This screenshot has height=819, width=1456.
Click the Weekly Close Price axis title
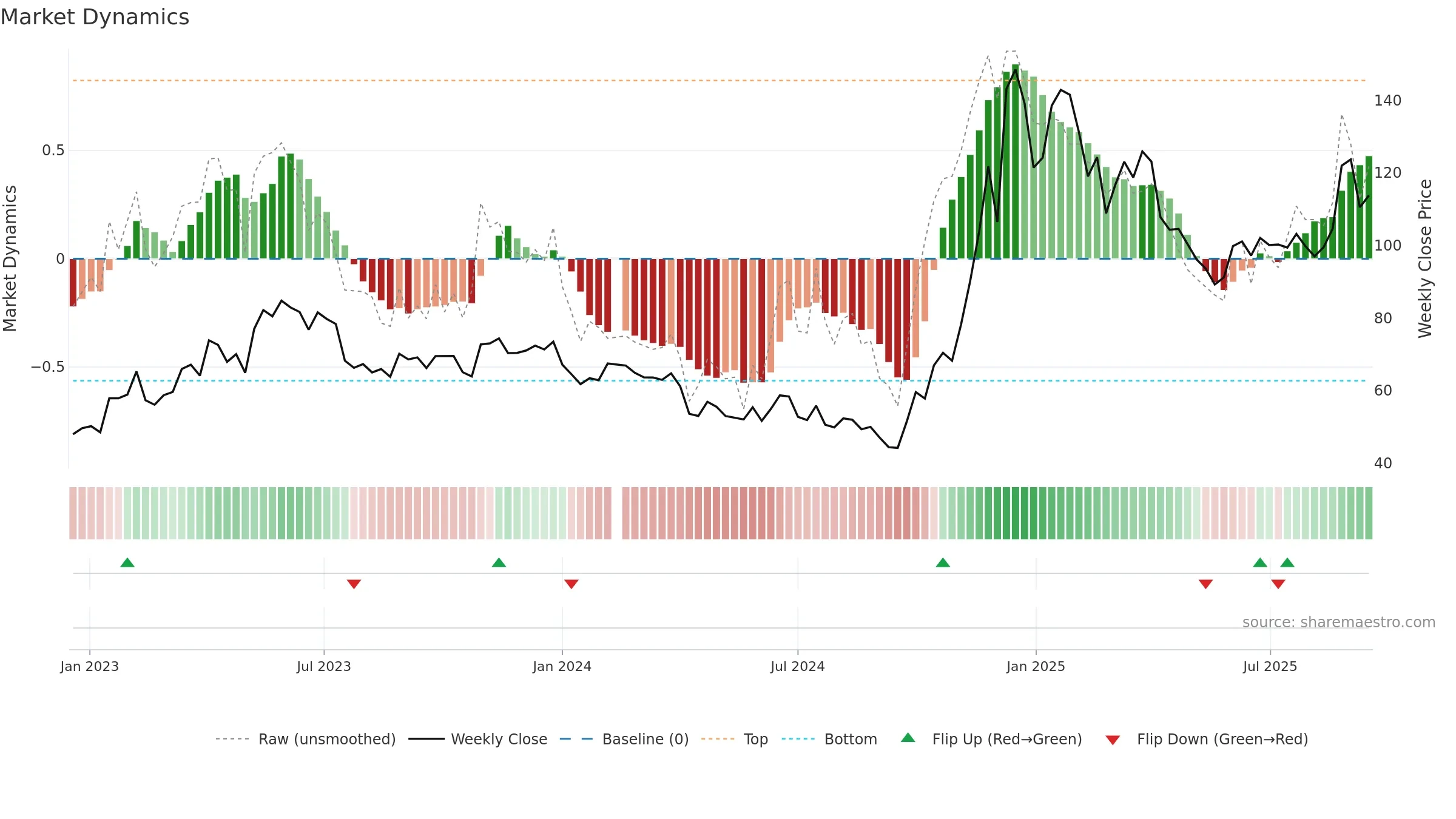coord(1425,258)
